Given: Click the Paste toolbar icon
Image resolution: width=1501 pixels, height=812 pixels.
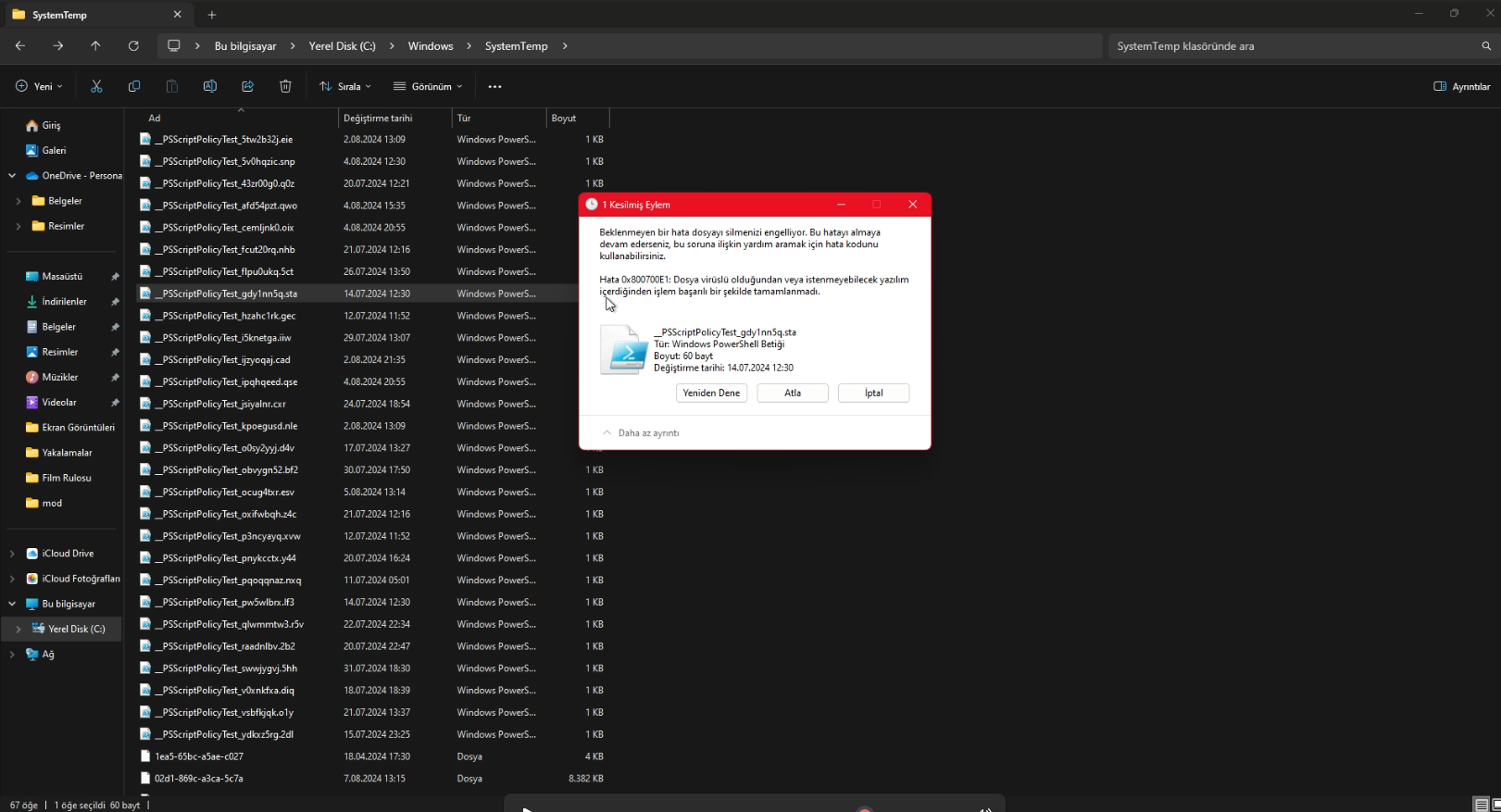Looking at the screenshot, I should 172,86.
